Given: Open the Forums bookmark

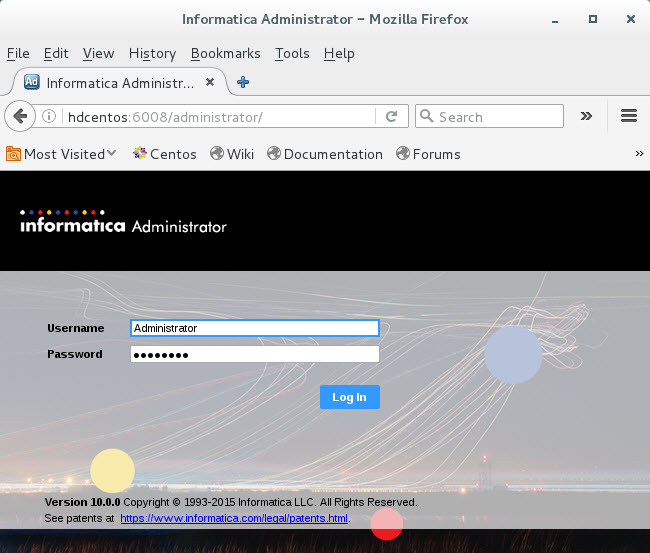Looking at the screenshot, I should click(x=428, y=154).
